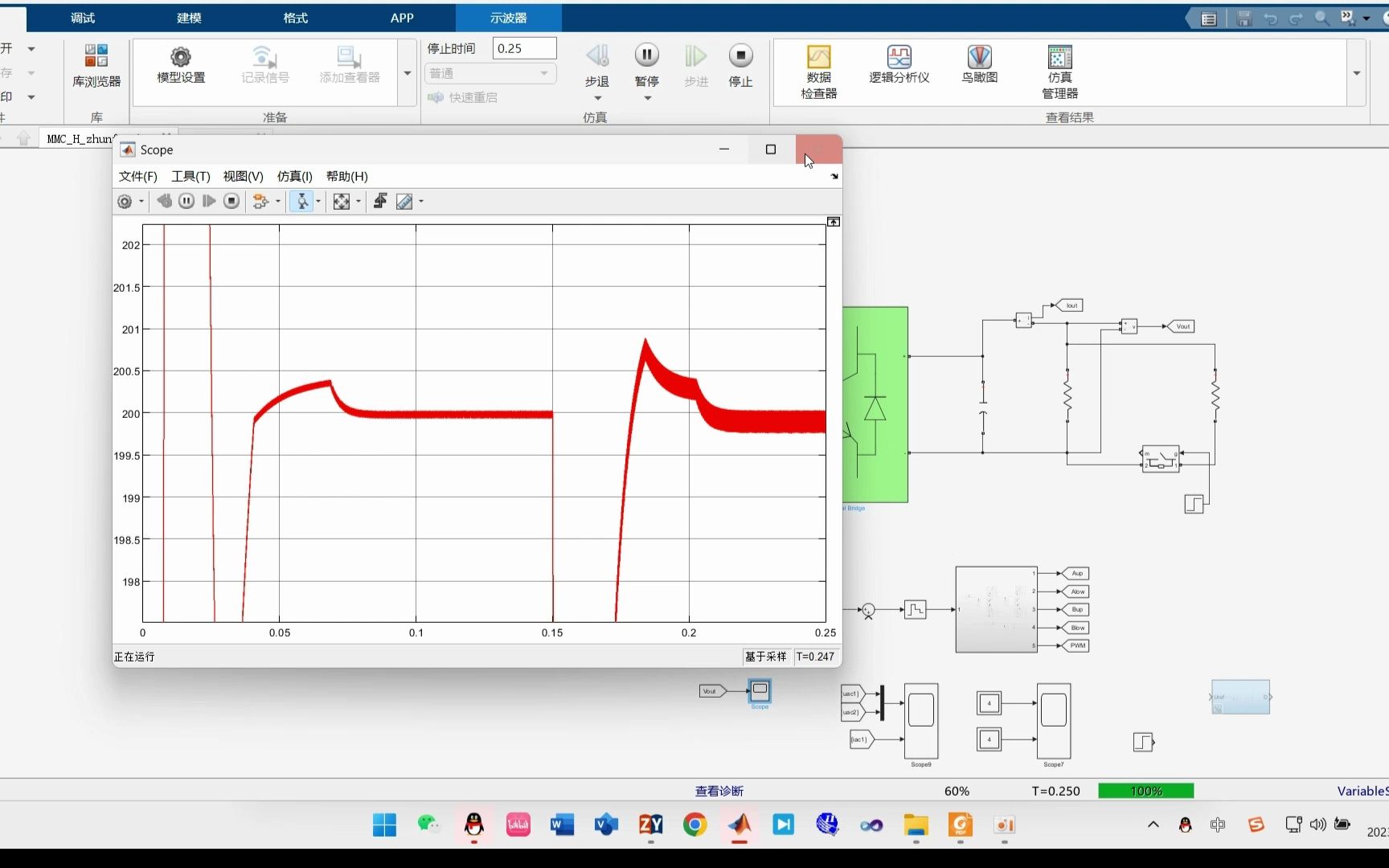
Task: Expand the measurements dropdown arrow in Scope
Action: [421, 202]
